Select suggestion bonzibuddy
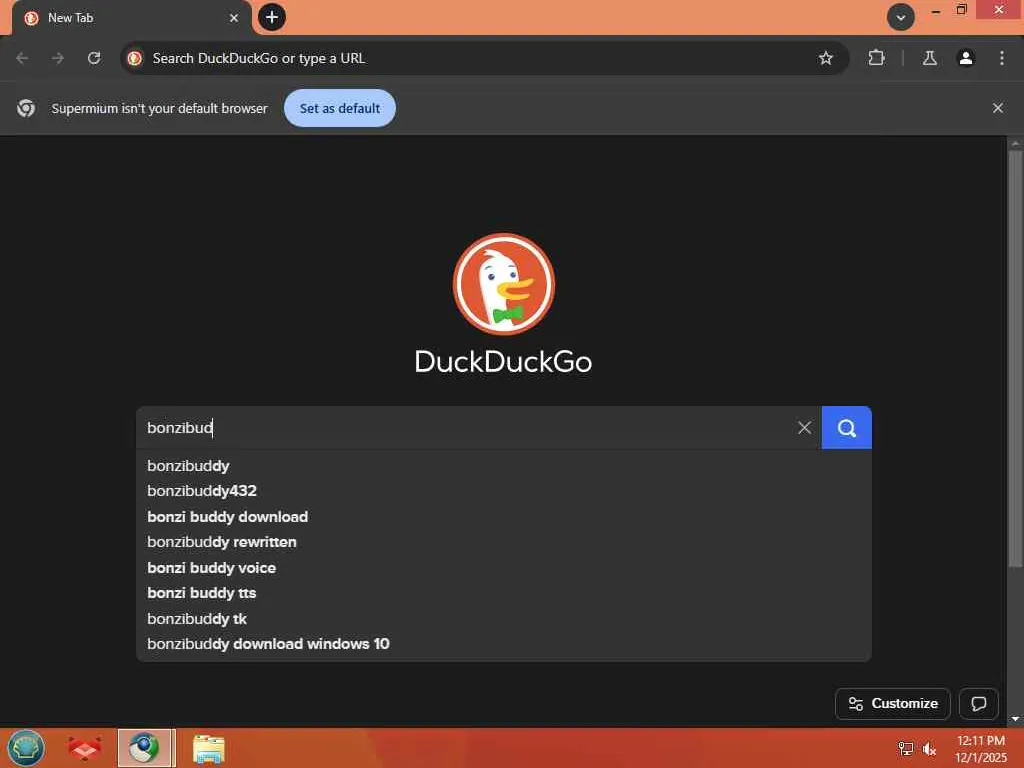The height and width of the screenshot is (768, 1024). [504, 466]
